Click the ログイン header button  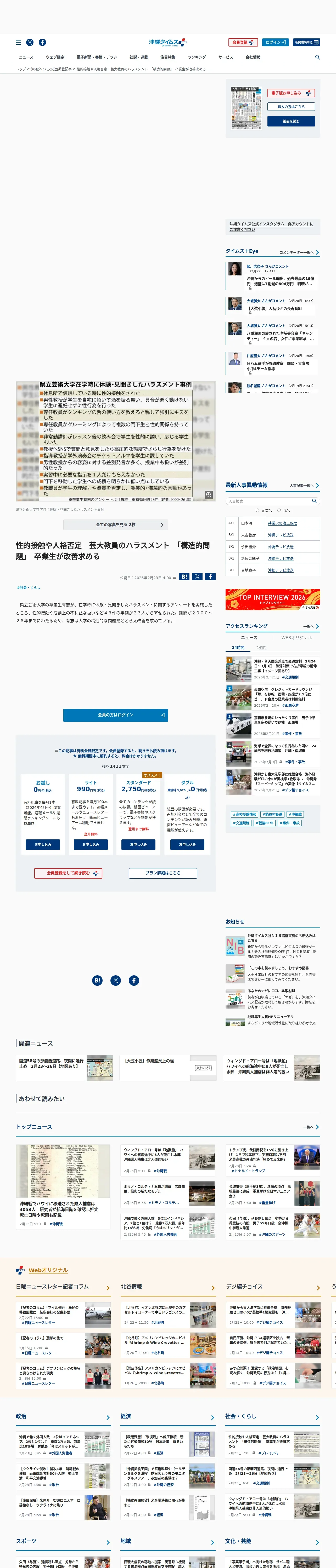coord(275,43)
